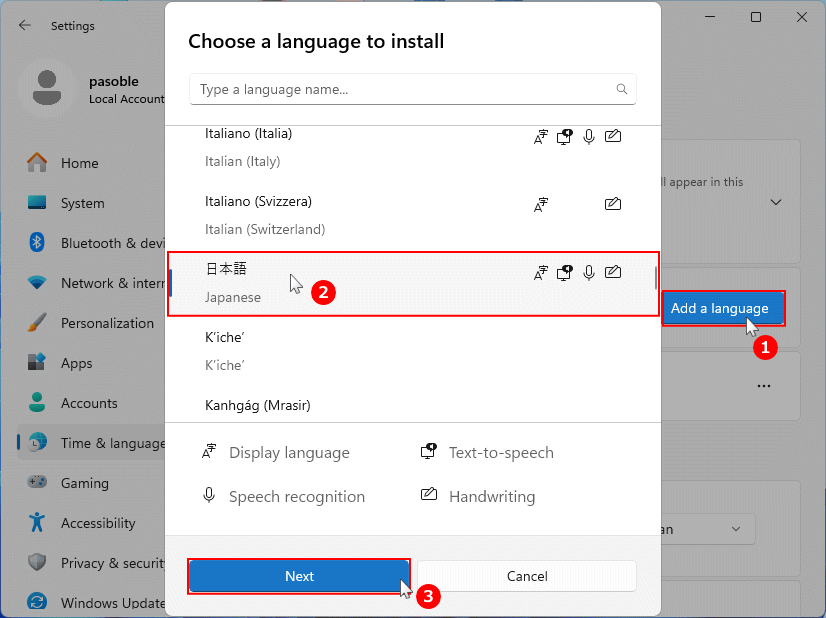Click the display language icon for Italiano (Svizzera)

(541, 204)
